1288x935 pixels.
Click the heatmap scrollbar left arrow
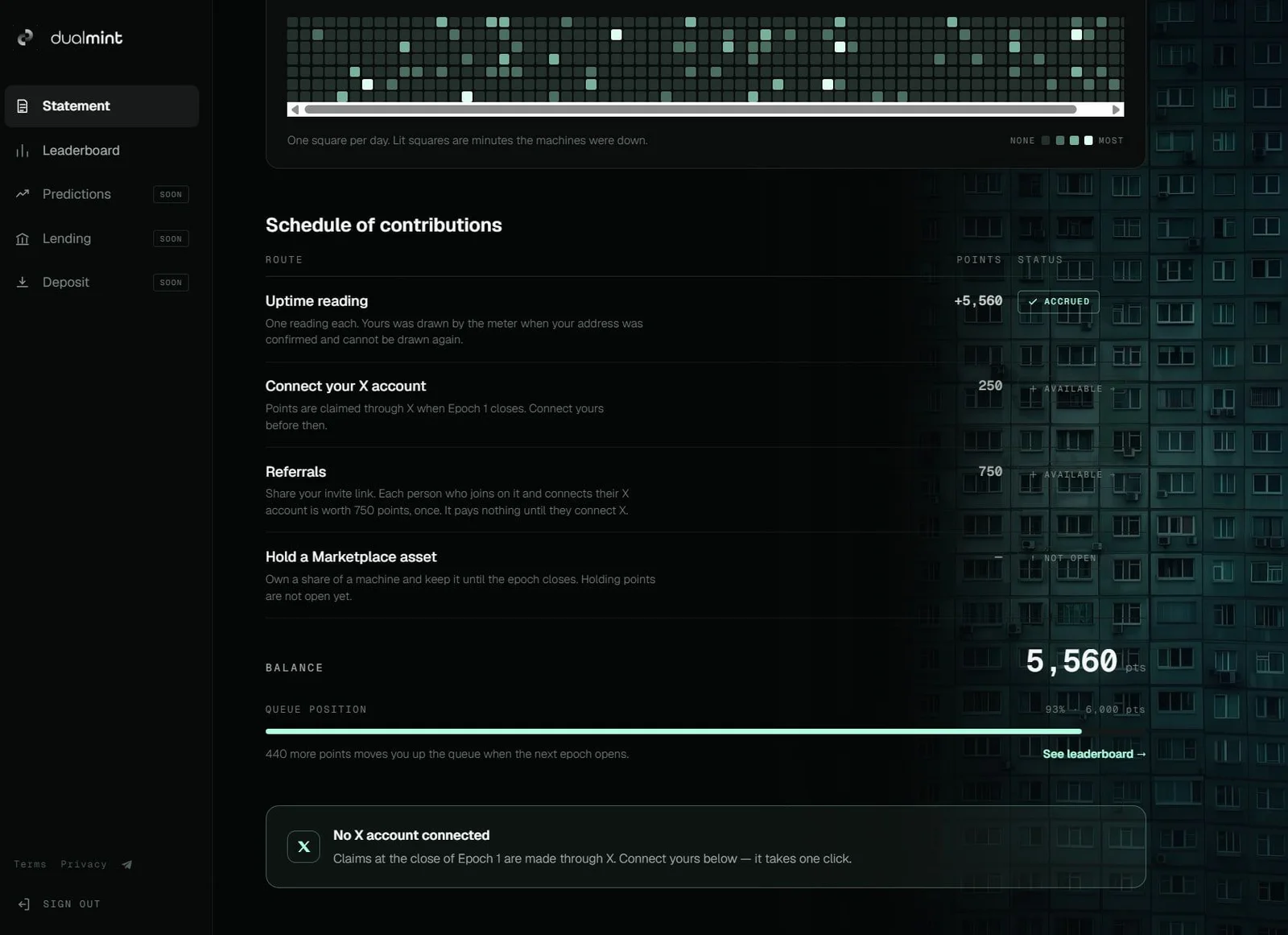click(x=295, y=110)
